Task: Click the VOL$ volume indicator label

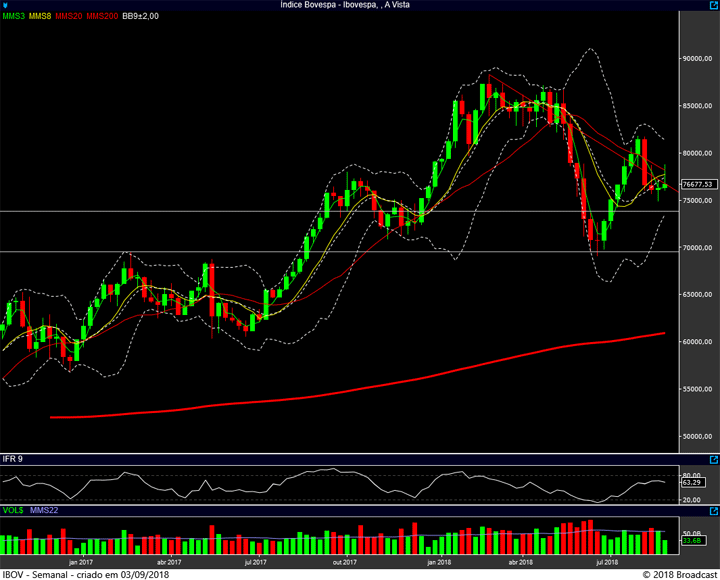Action: (x=13, y=511)
